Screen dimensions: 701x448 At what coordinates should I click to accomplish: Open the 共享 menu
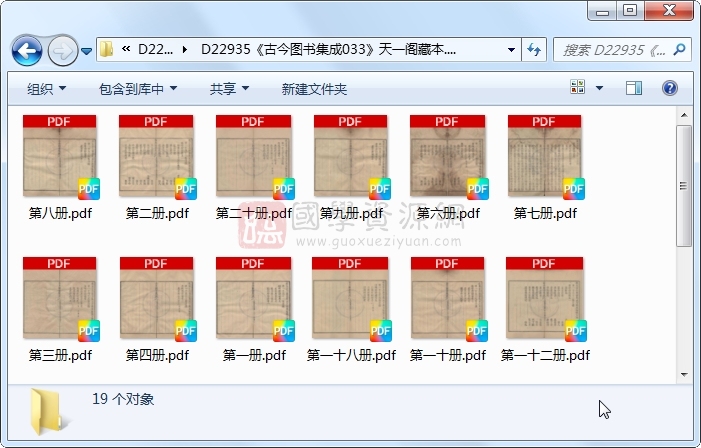pos(229,89)
